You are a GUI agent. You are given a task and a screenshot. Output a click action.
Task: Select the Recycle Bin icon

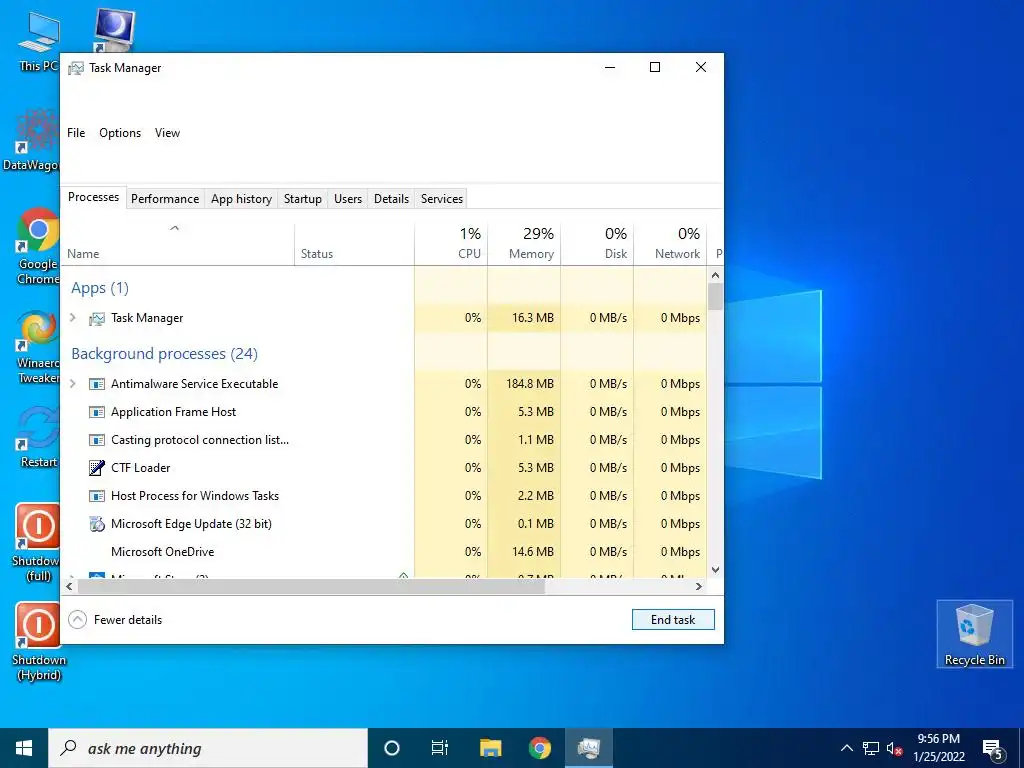[x=974, y=634]
